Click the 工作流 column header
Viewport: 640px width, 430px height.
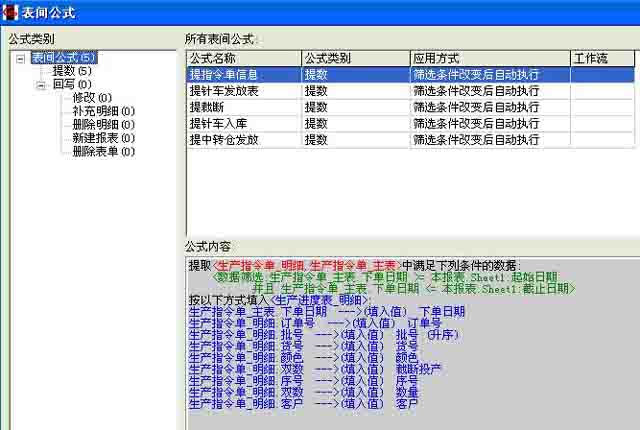[601, 58]
